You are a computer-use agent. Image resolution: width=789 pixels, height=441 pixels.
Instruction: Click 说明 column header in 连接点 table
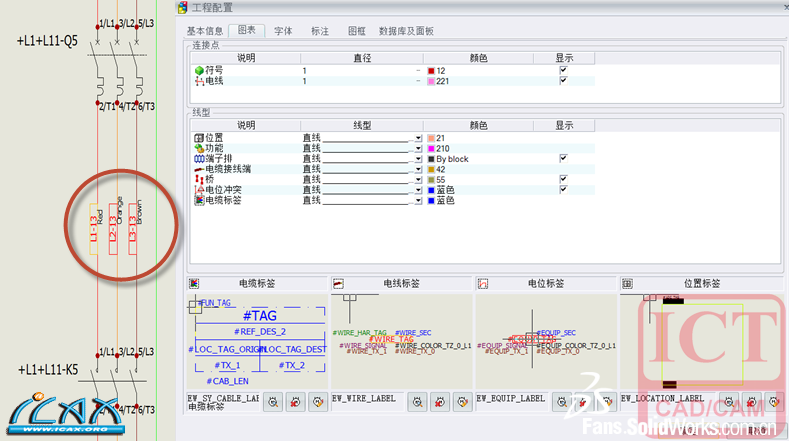[x=246, y=58]
